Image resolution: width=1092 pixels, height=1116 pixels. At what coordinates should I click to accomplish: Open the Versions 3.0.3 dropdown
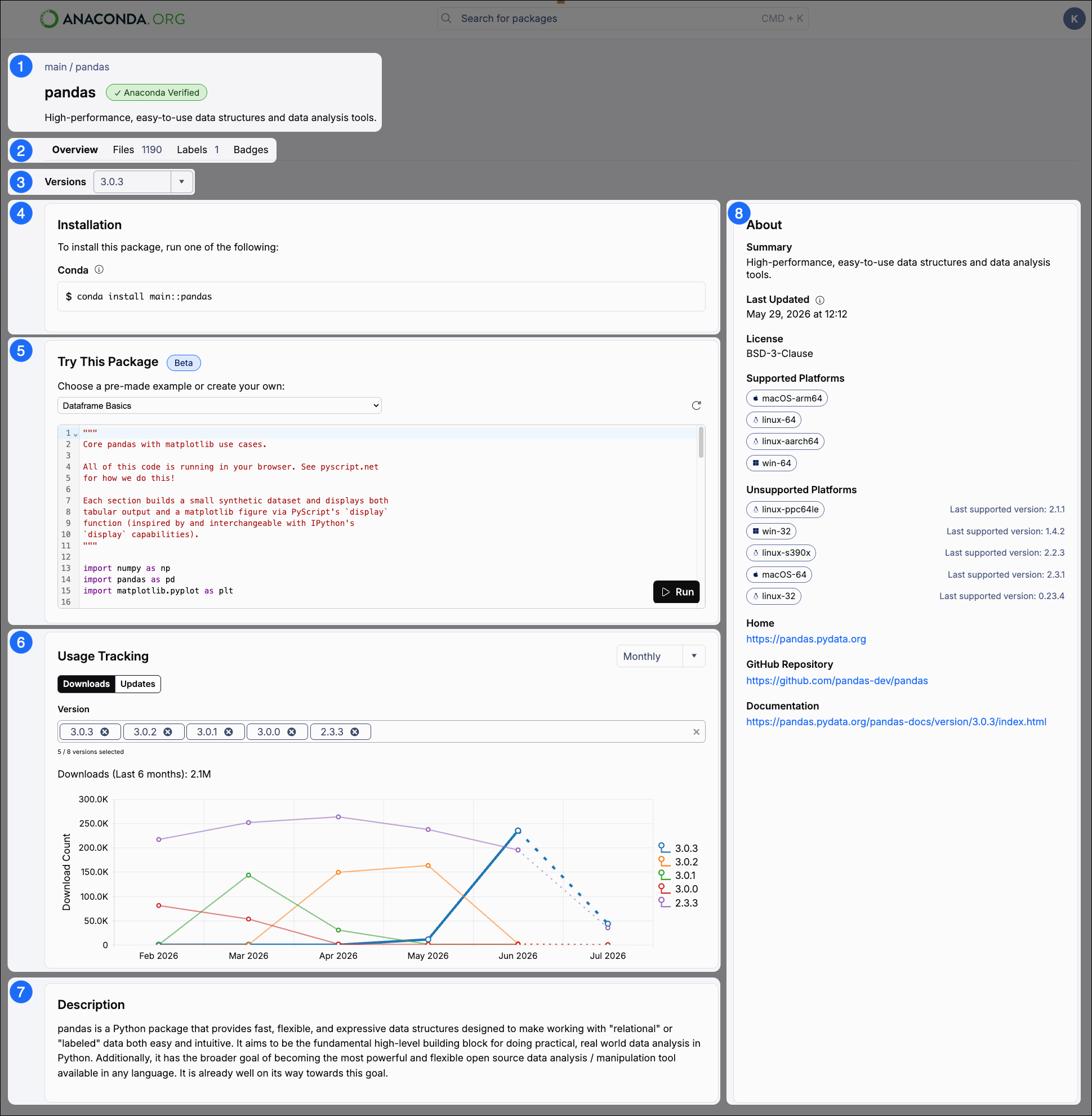143,182
